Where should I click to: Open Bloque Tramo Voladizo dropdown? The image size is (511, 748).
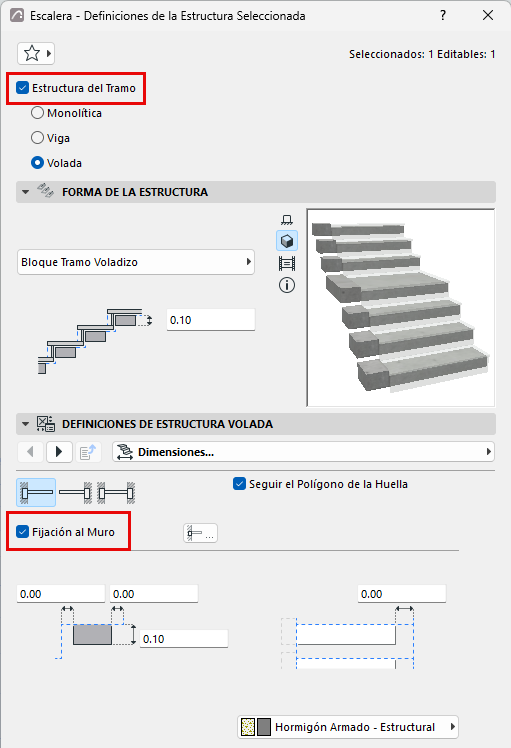click(136, 262)
